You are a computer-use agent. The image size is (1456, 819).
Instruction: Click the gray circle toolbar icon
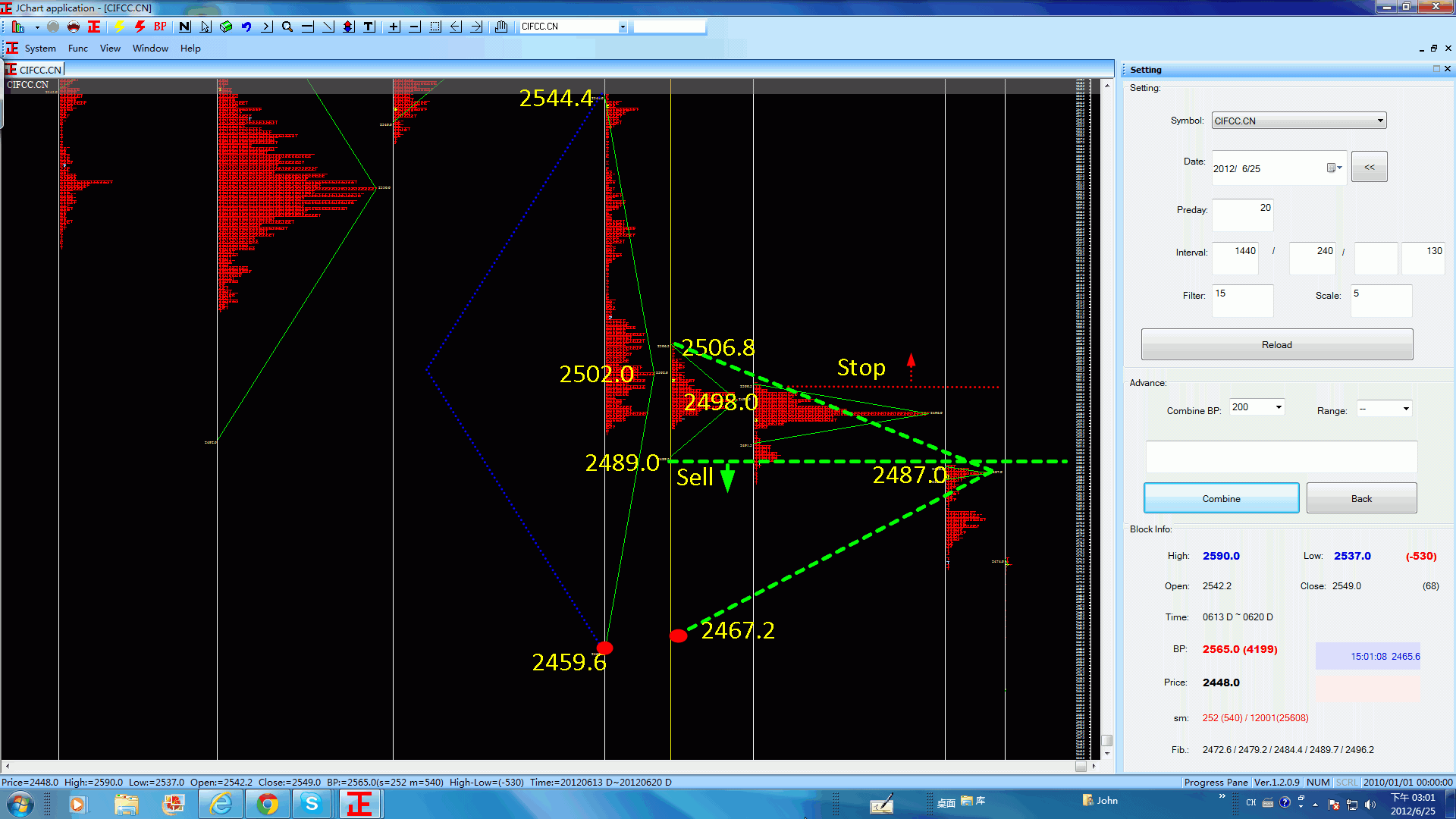[53, 27]
